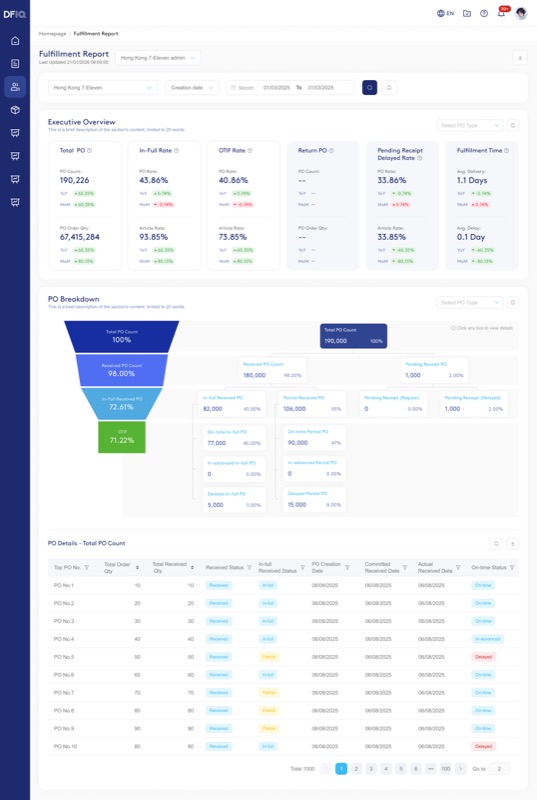
Task: Select the Delayed Partial PO box showing 15,000
Action: click(315, 499)
